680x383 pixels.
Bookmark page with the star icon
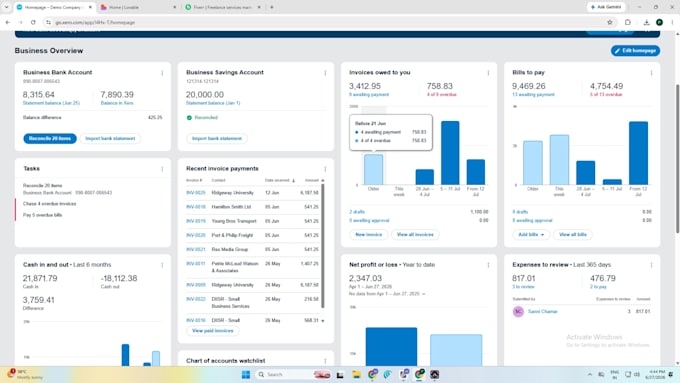coord(610,22)
